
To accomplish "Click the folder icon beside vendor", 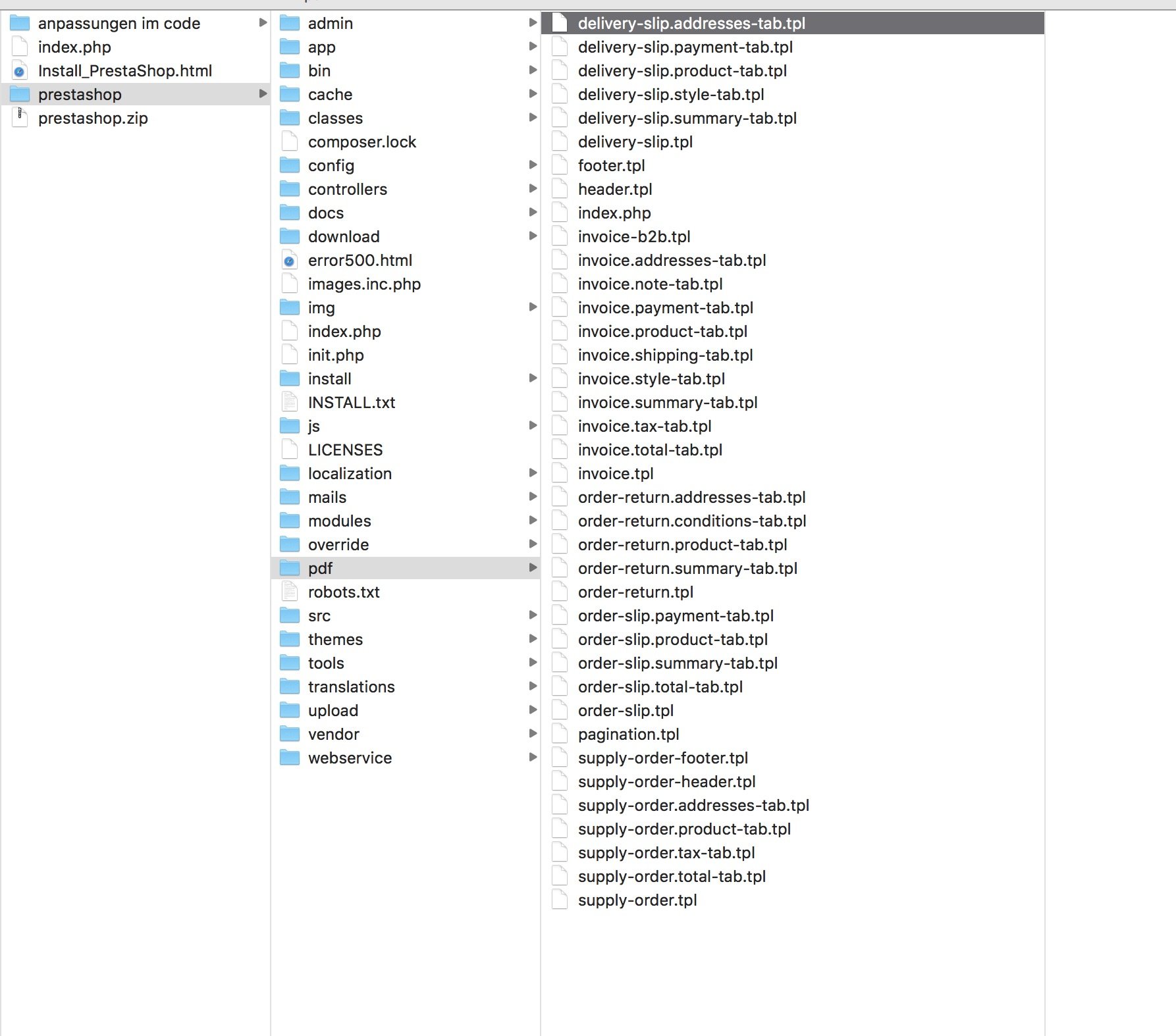I will coord(290,735).
